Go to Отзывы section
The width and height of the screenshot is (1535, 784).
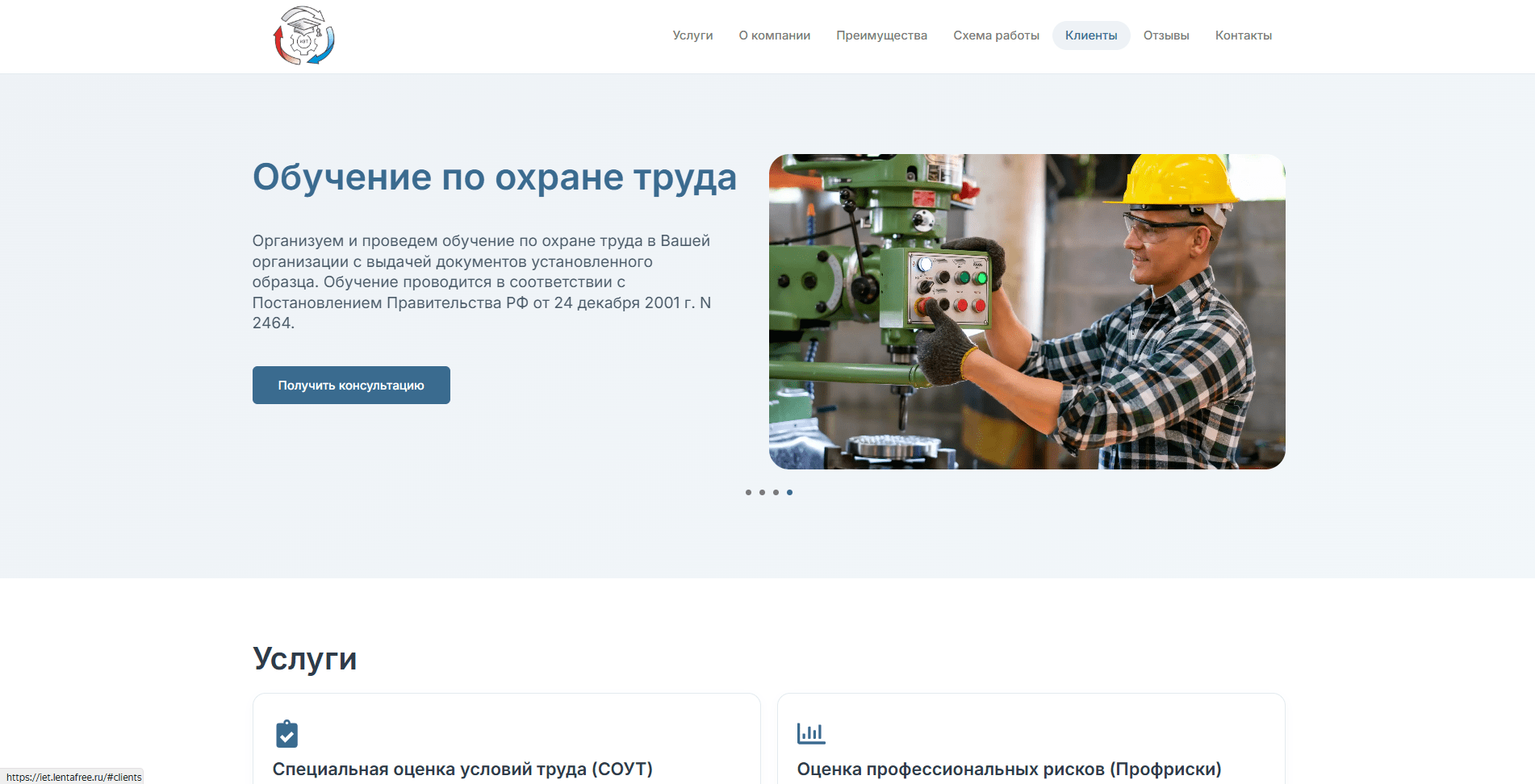point(1166,35)
